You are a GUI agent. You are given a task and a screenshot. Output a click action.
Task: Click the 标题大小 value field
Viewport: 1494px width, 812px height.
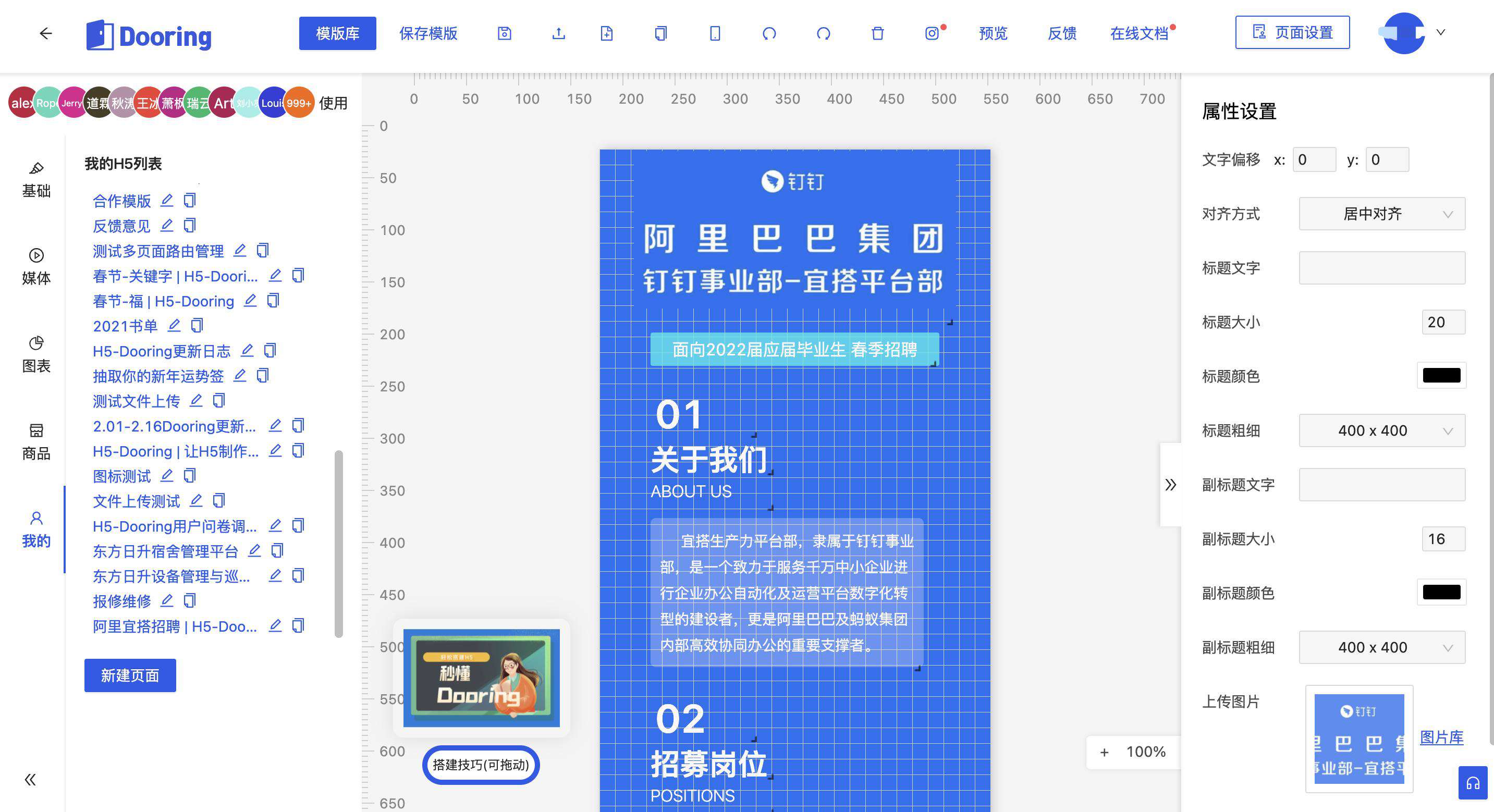[x=1443, y=322]
